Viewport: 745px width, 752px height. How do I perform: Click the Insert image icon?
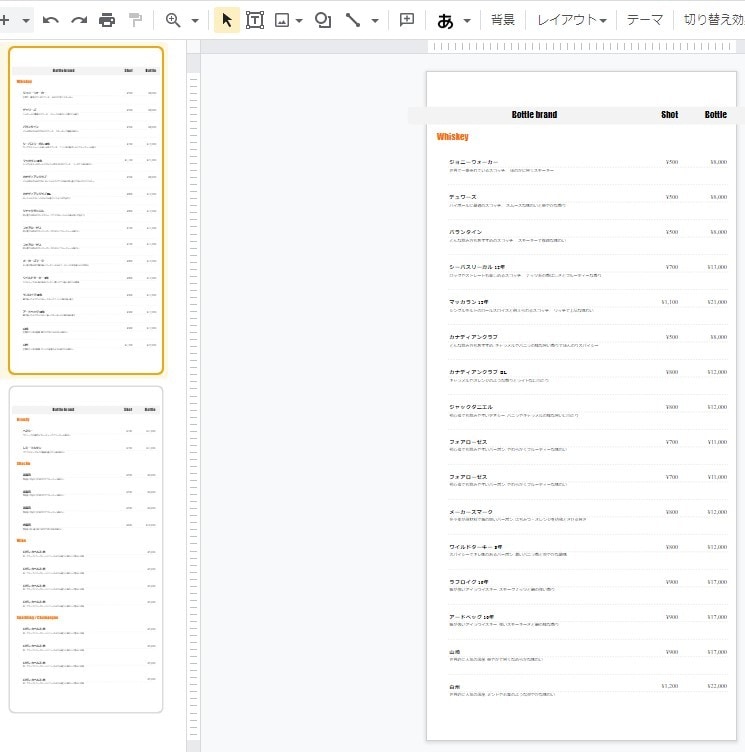click(282, 20)
